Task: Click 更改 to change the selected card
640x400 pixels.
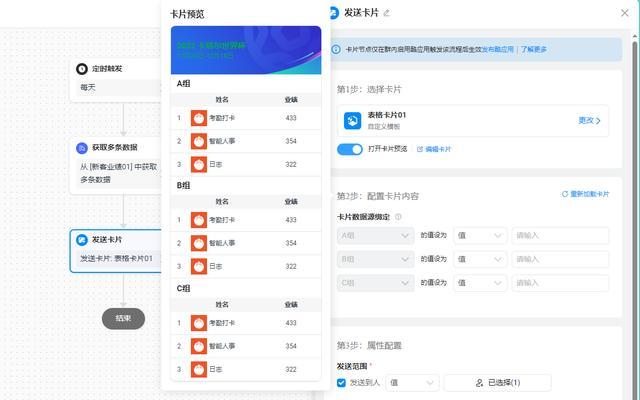Action: tap(589, 120)
